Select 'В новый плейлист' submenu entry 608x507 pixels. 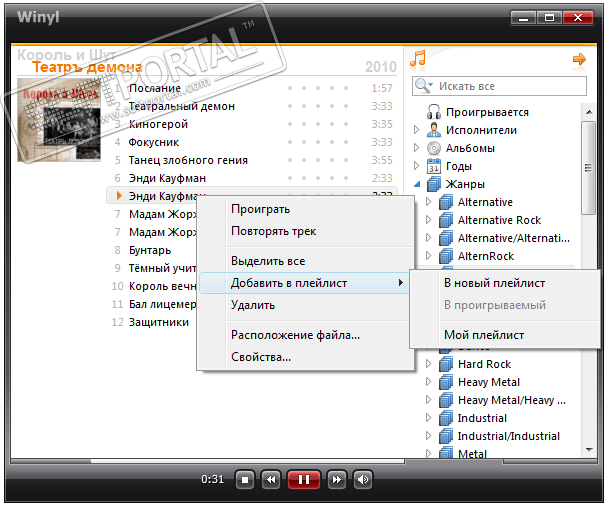point(505,283)
